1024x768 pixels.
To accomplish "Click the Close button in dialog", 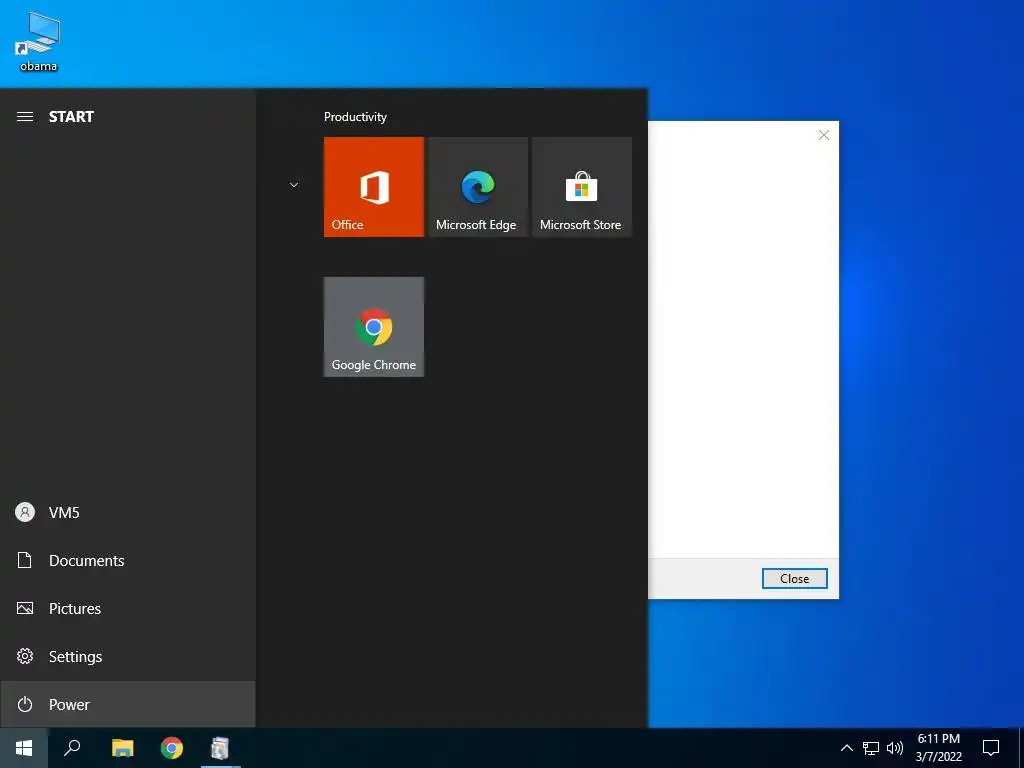I will point(794,579).
